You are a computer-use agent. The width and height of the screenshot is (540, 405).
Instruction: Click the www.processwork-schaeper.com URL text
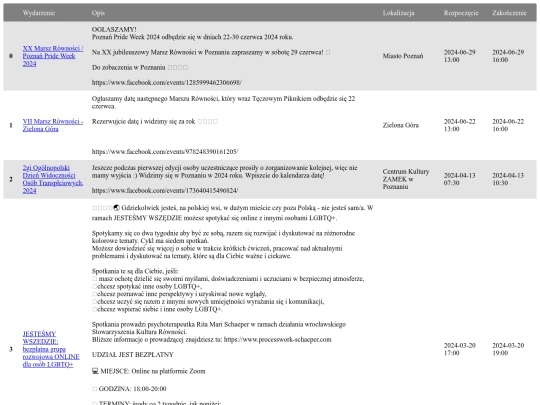(x=278, y=339)
